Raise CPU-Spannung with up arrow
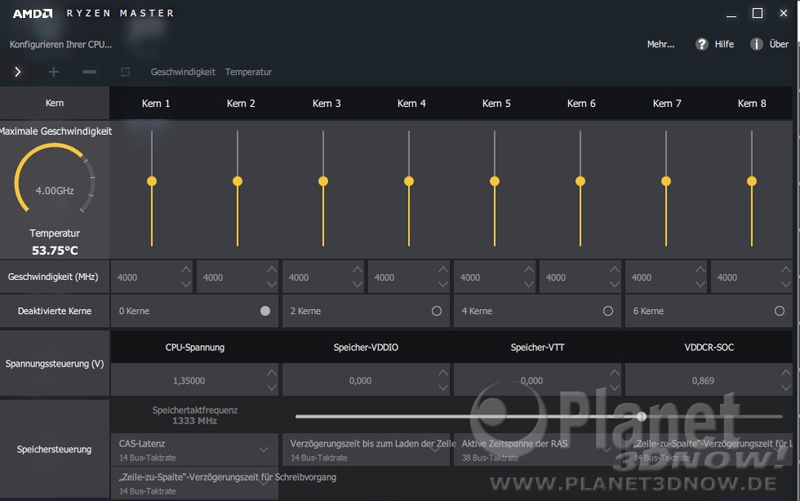 click(272, 372)
